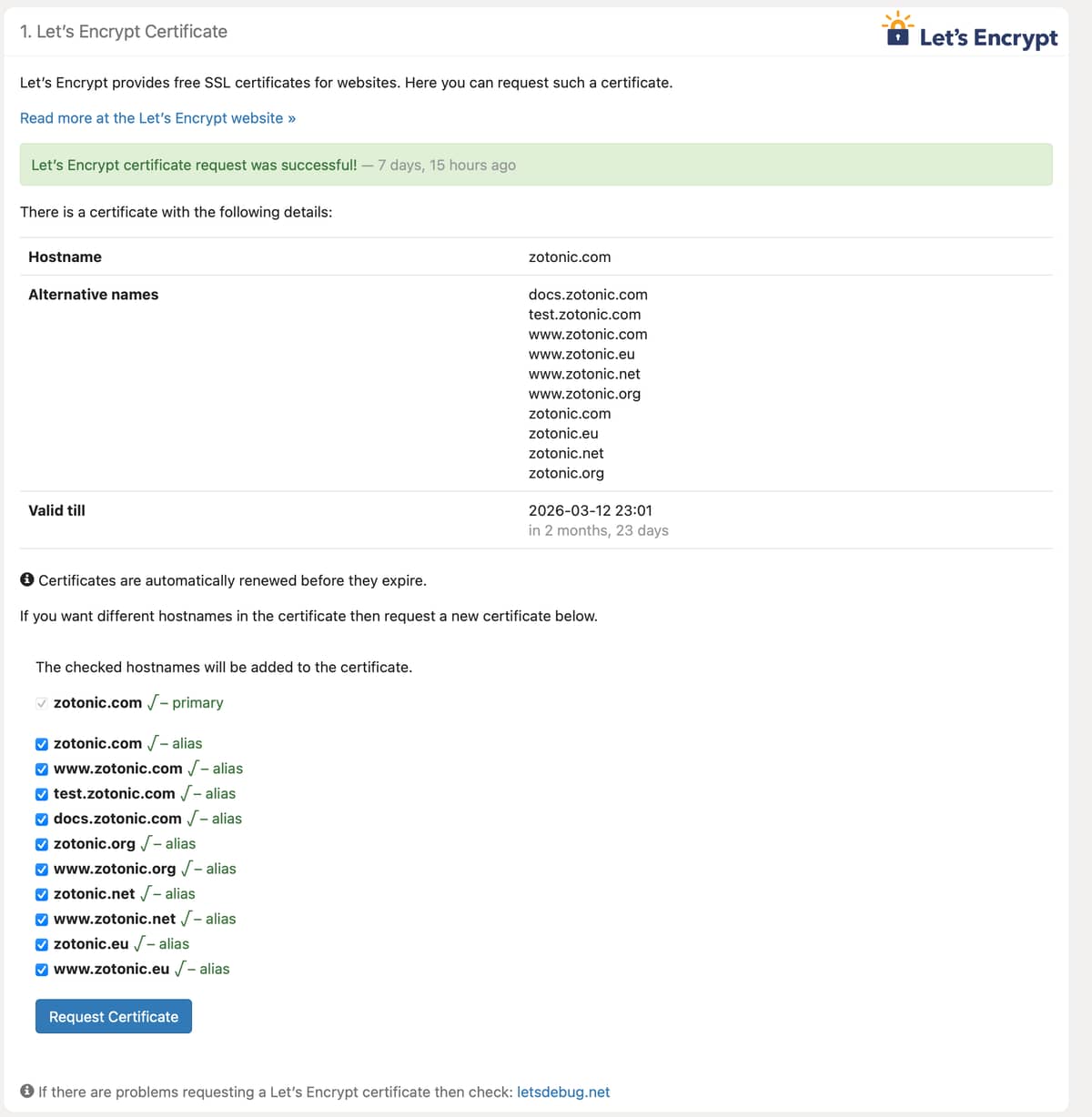This screenshot has height=1117, width=1092.
Task: Open the letsdebug.net link
Action: click(x=563, y=1092)
